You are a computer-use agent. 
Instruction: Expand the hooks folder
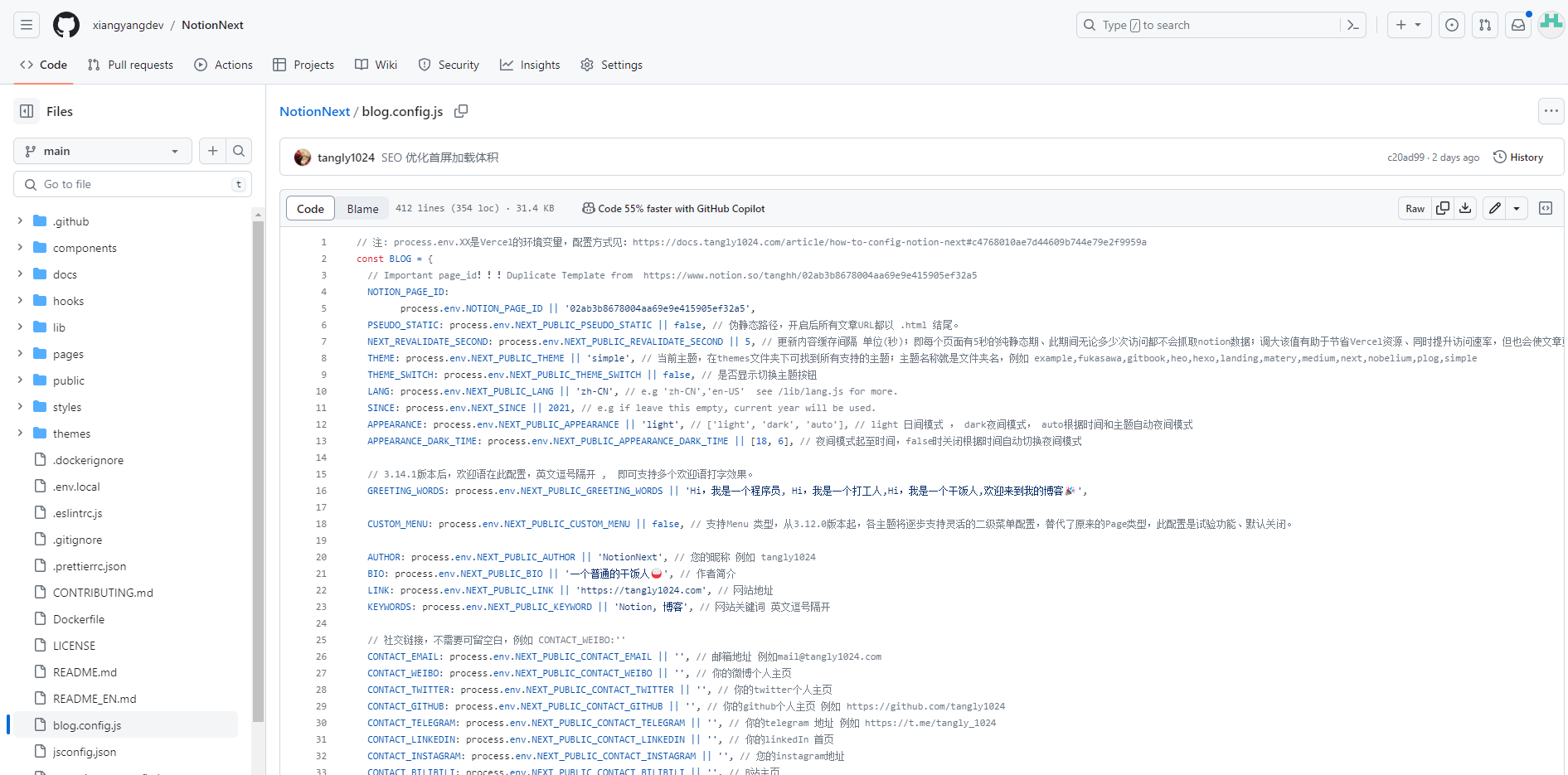click(20, 301)
